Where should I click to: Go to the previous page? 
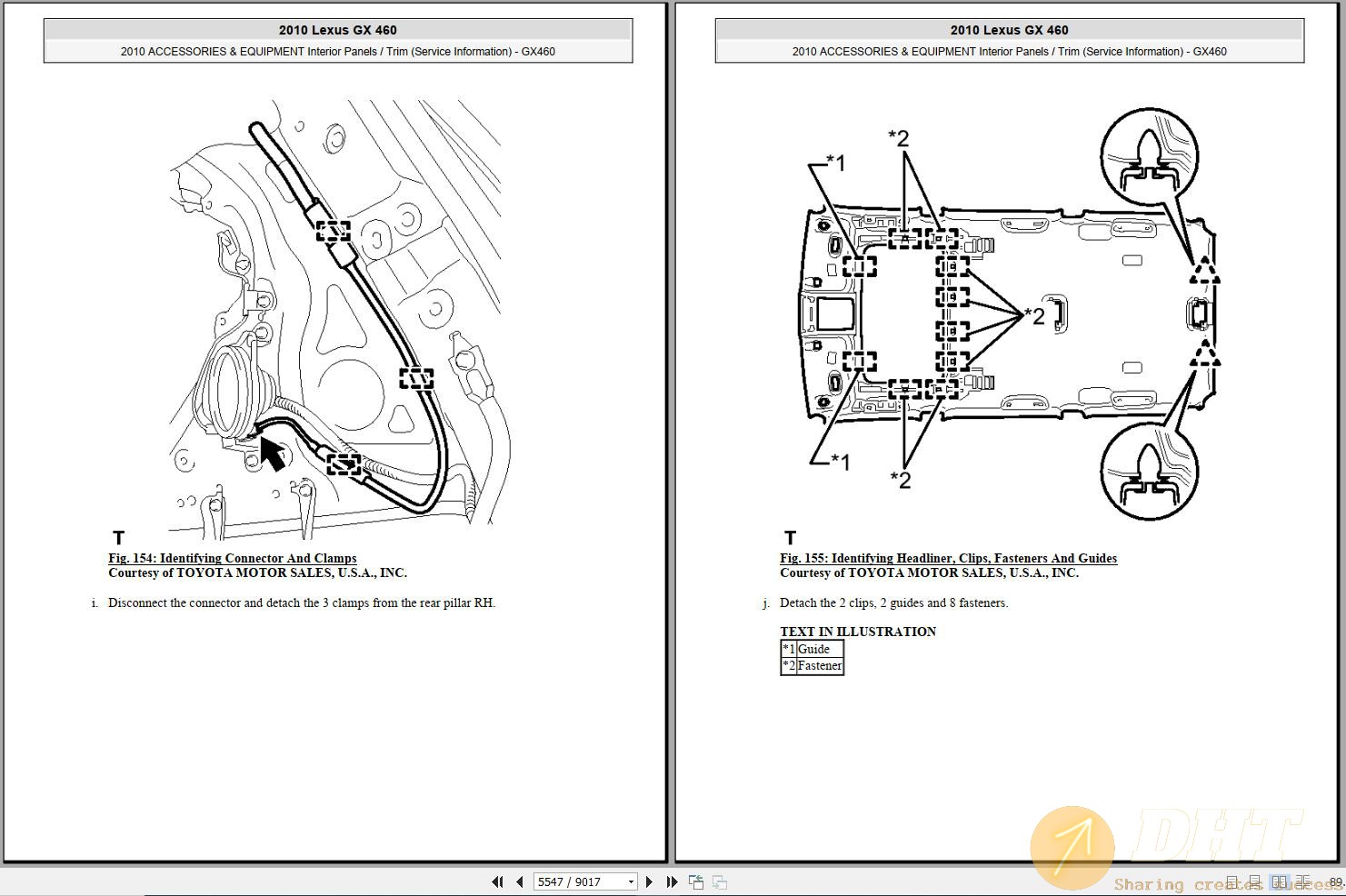tap(519, 881)
